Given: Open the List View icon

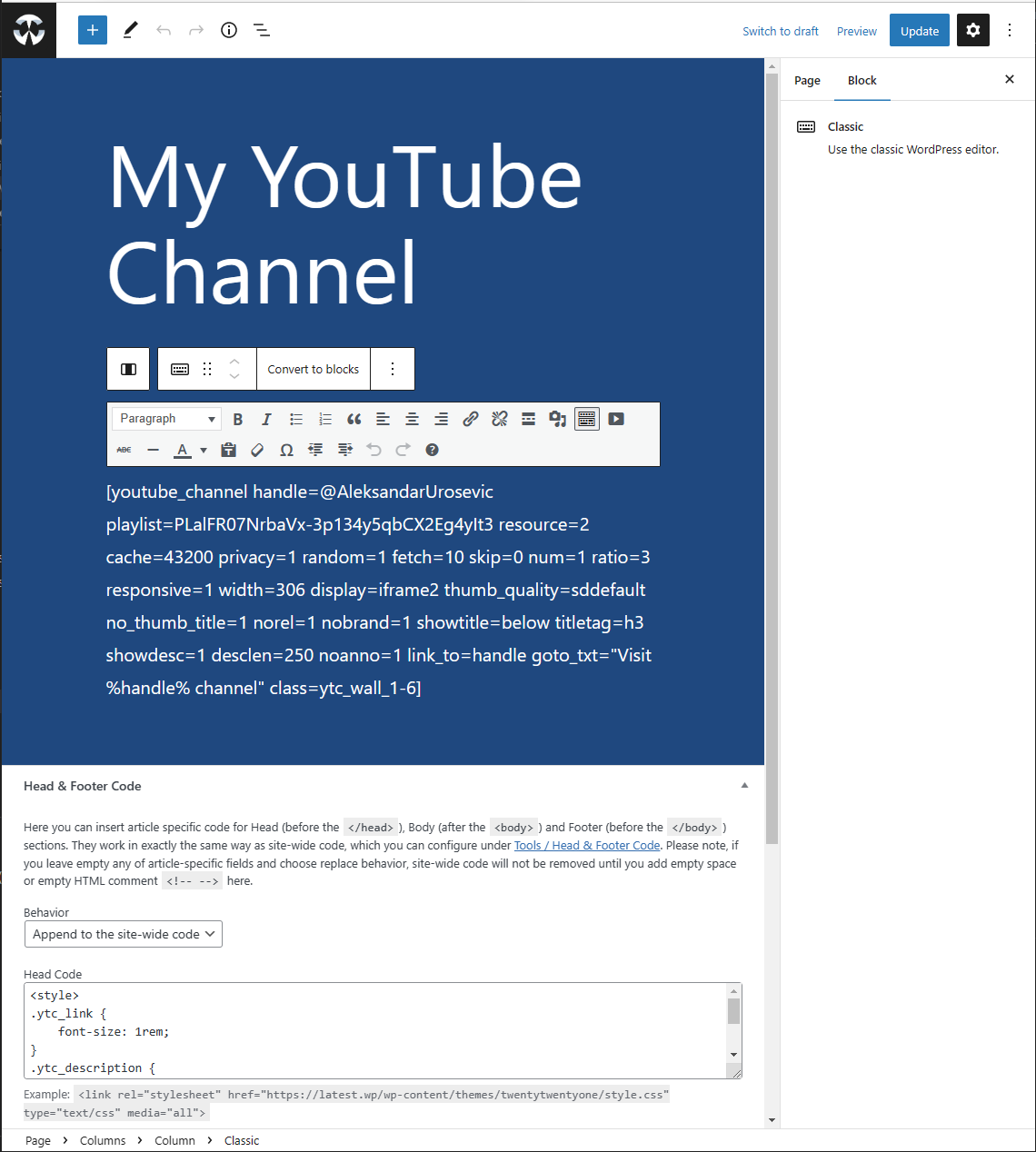Looking at the screenshot, I should pos(262,30).
